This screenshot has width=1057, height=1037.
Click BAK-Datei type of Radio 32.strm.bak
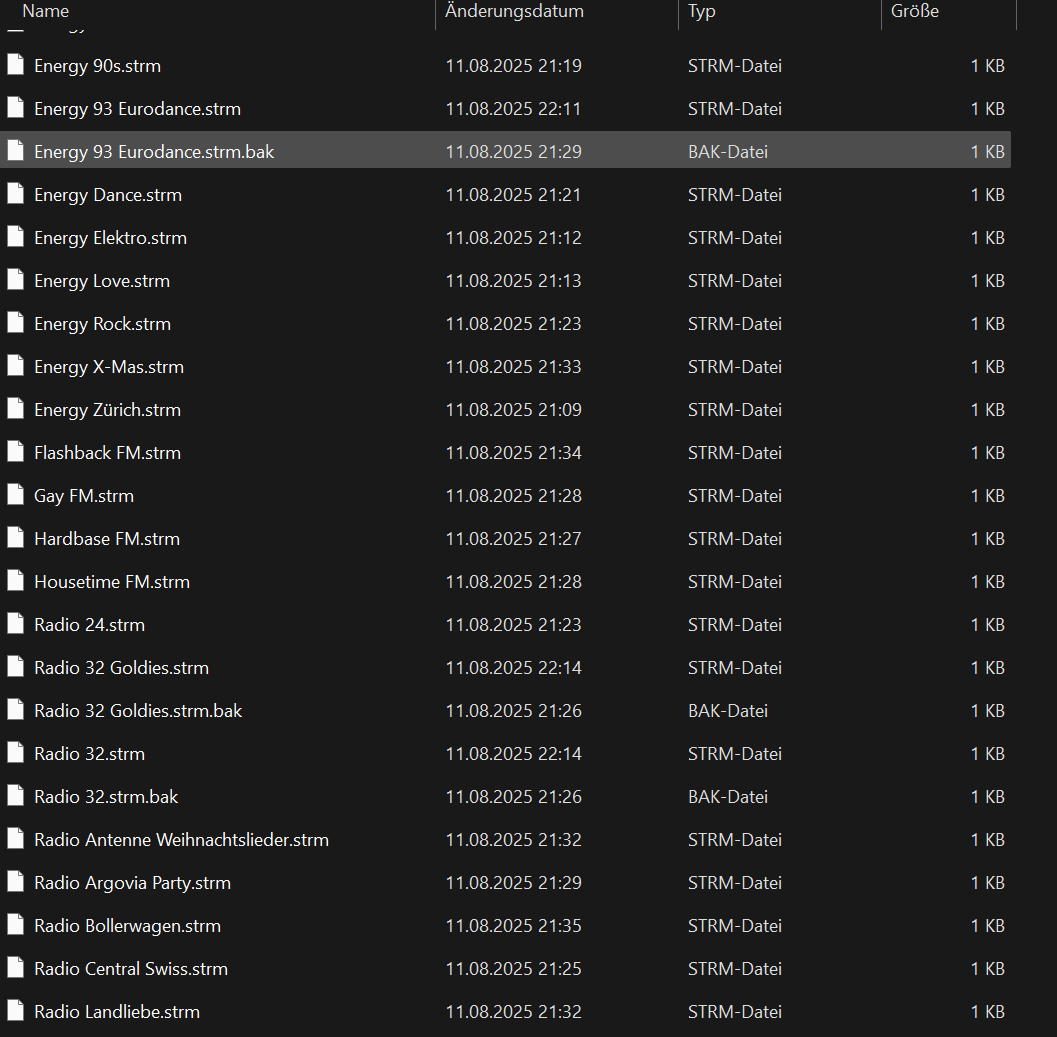(728, 797)
